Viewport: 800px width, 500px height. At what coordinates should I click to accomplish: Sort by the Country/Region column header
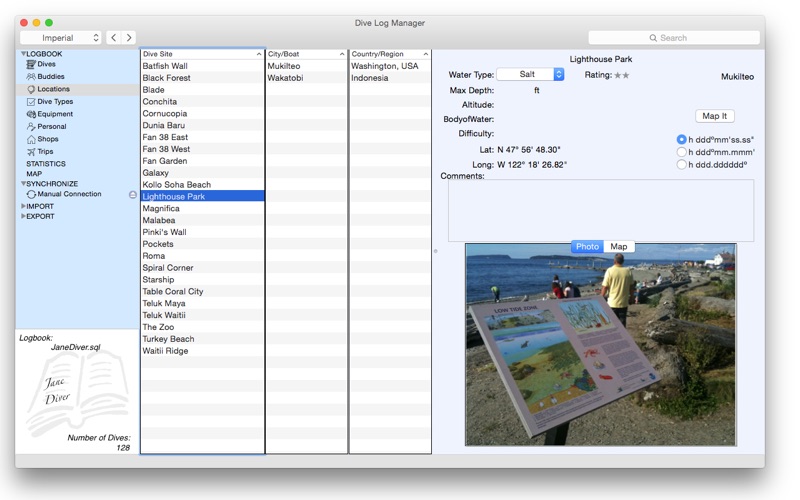[x=390, y=54]
